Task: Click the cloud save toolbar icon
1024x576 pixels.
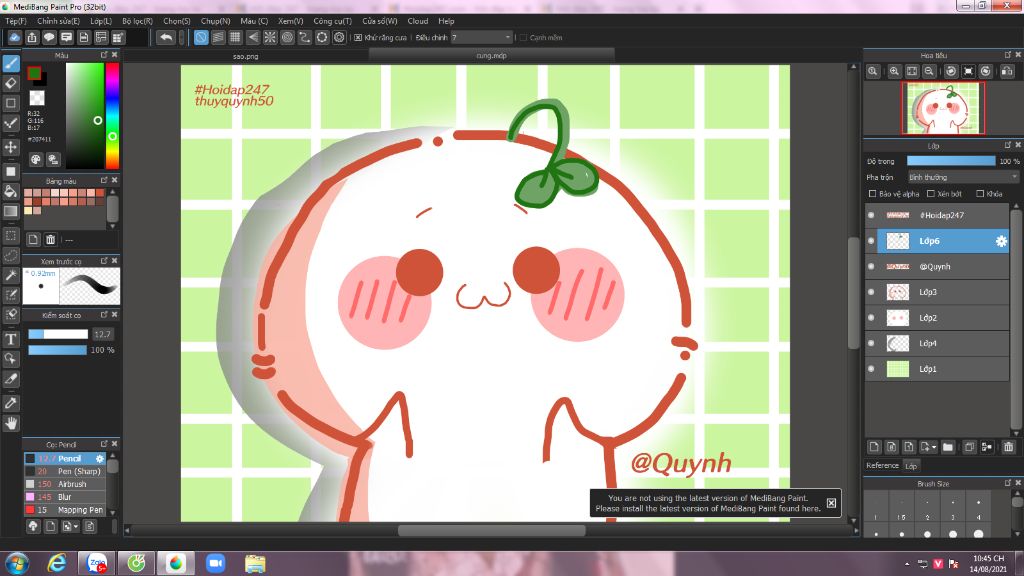Action: pyautogui.click(x=14, y=38)
